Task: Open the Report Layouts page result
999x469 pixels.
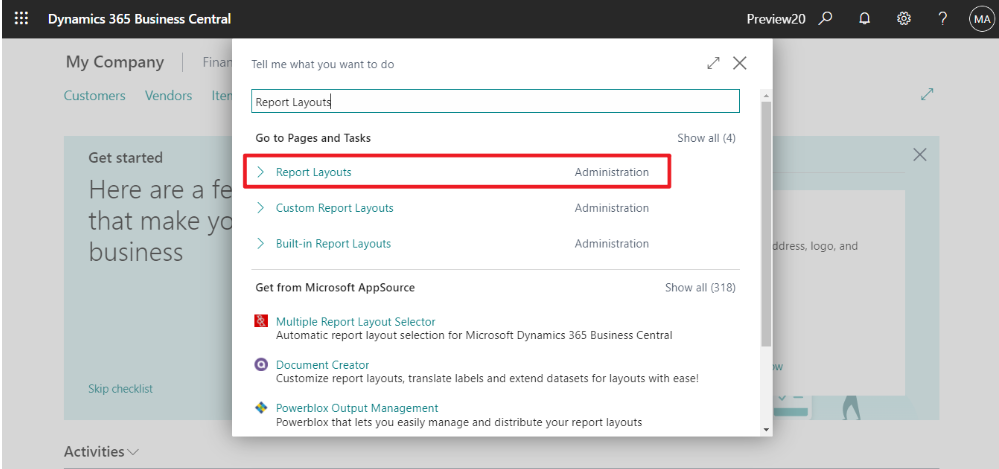Action: tap(313, 172)
